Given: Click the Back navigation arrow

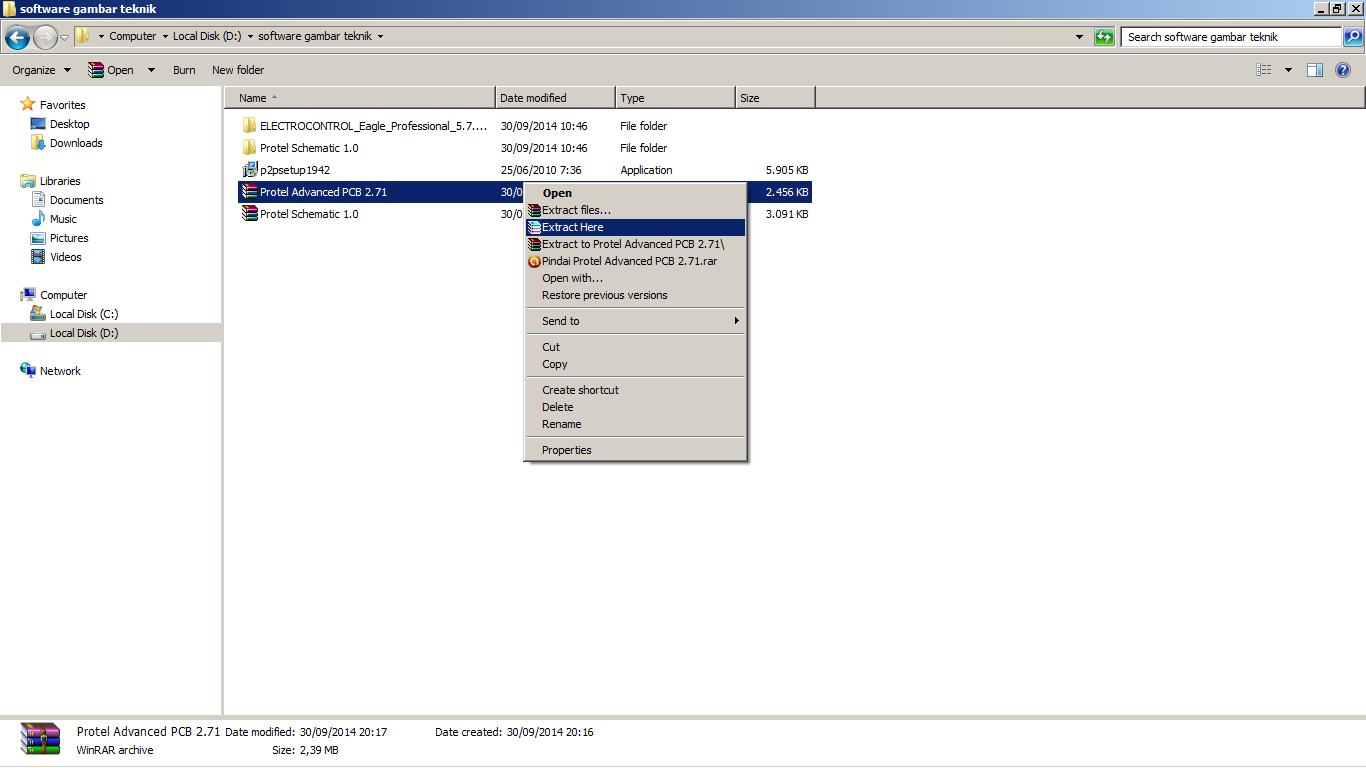Looking at the screenshot, I should tap(17, 38).
